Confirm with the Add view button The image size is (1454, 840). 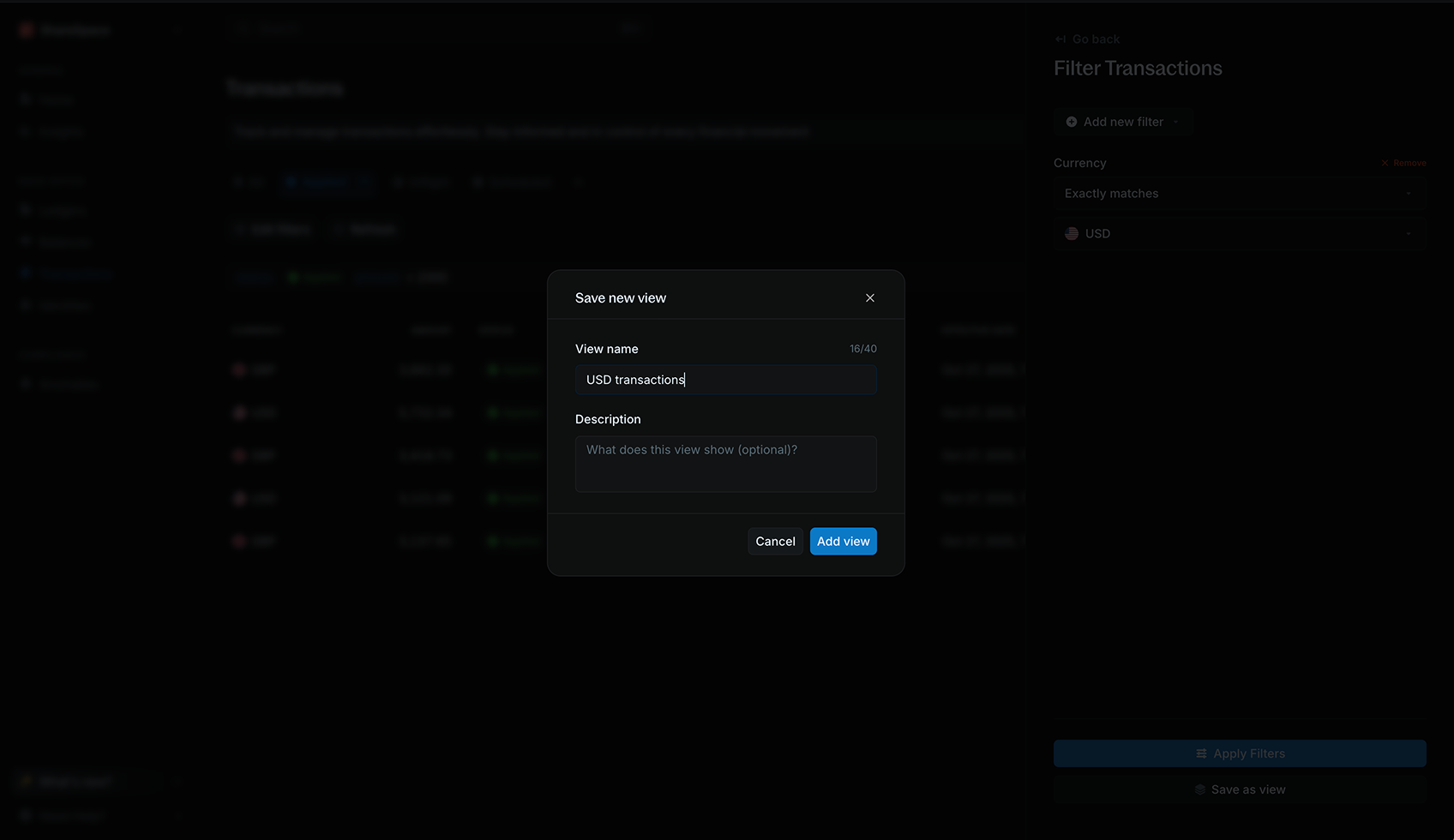pyautogui.click(x=843, y=541)
